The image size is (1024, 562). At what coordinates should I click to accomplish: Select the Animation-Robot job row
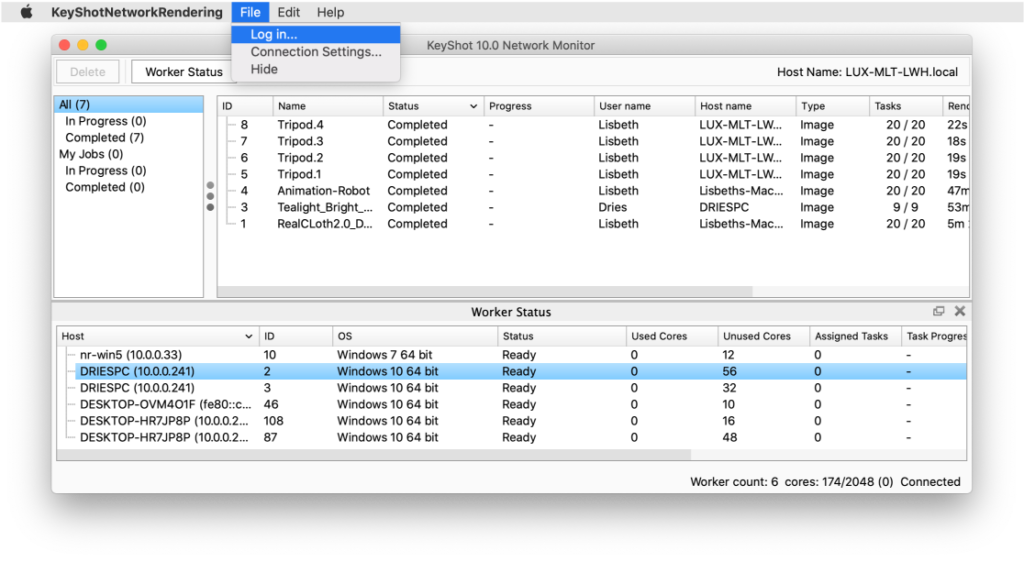[x=323, y=191]
